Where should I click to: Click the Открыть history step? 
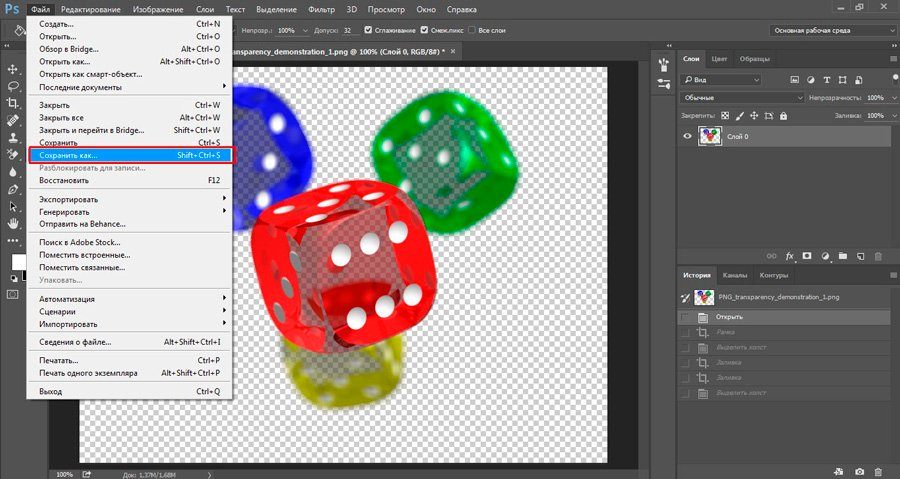(x=729, y=316)
